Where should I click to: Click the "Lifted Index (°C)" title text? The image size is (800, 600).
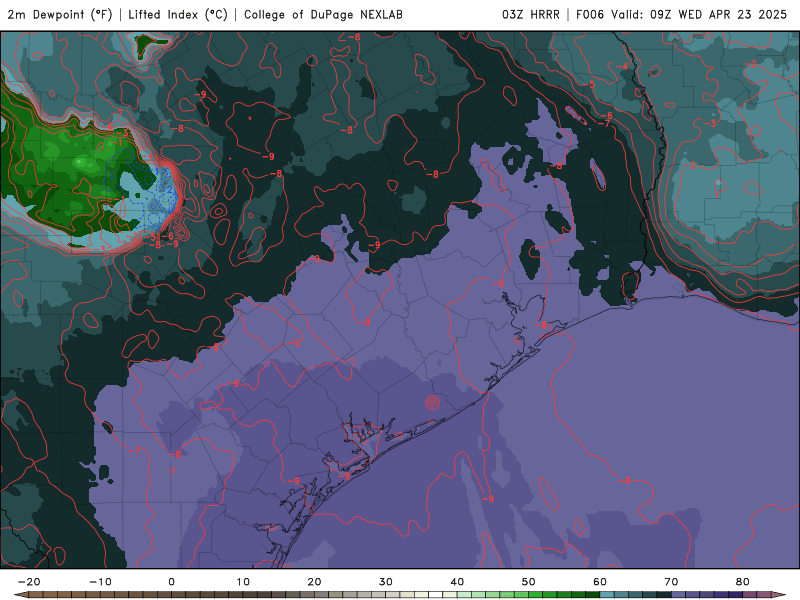178,14
